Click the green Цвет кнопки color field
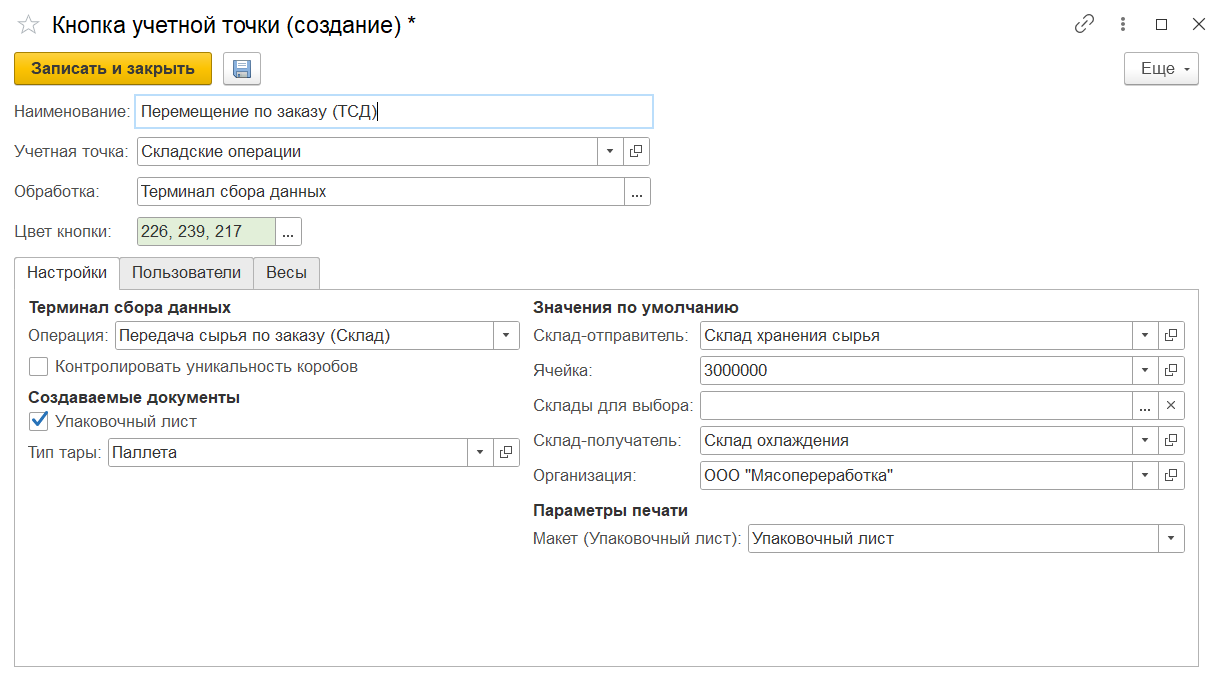 [205, 232]
